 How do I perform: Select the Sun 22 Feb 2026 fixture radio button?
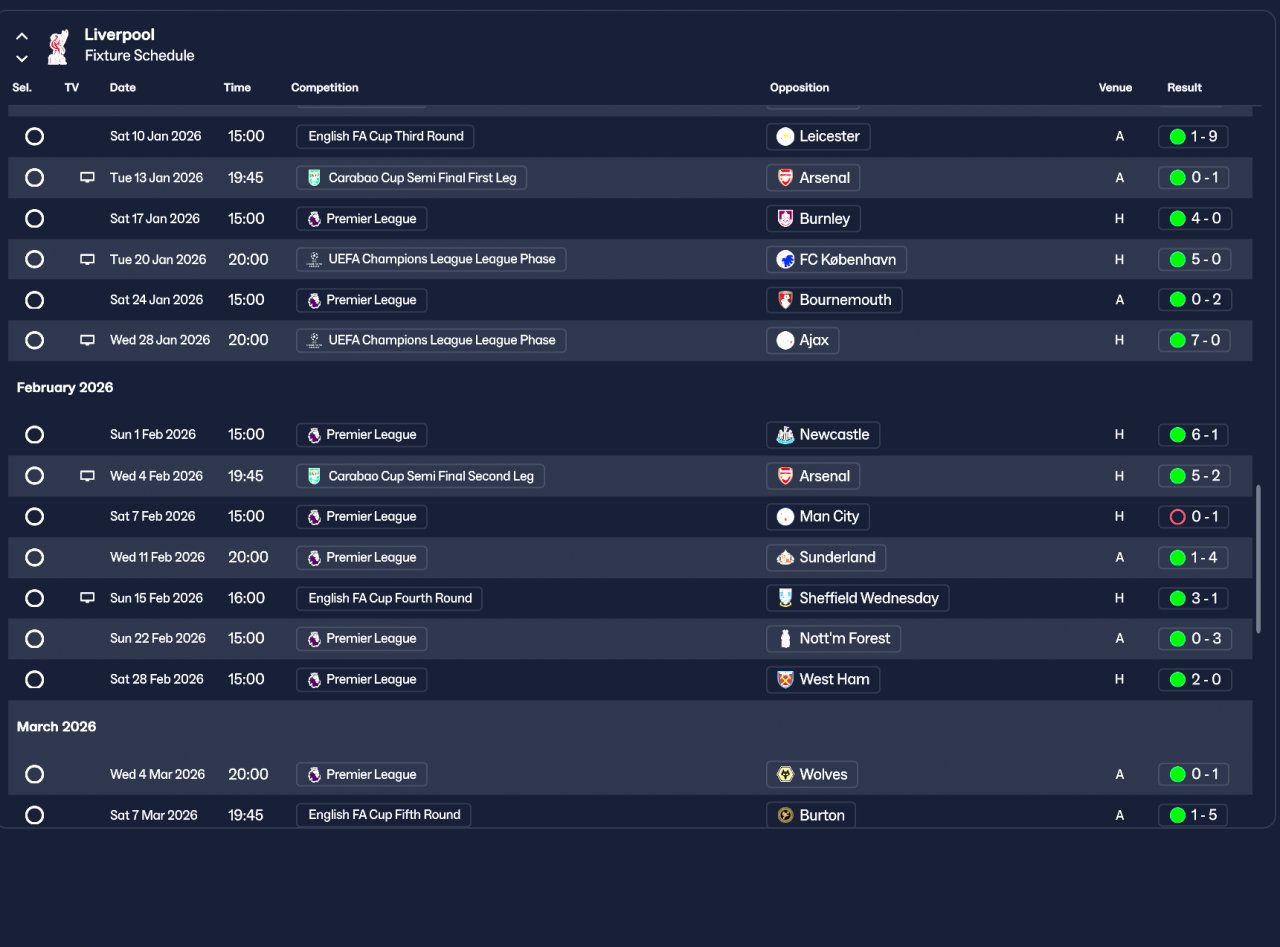[34, 639]
